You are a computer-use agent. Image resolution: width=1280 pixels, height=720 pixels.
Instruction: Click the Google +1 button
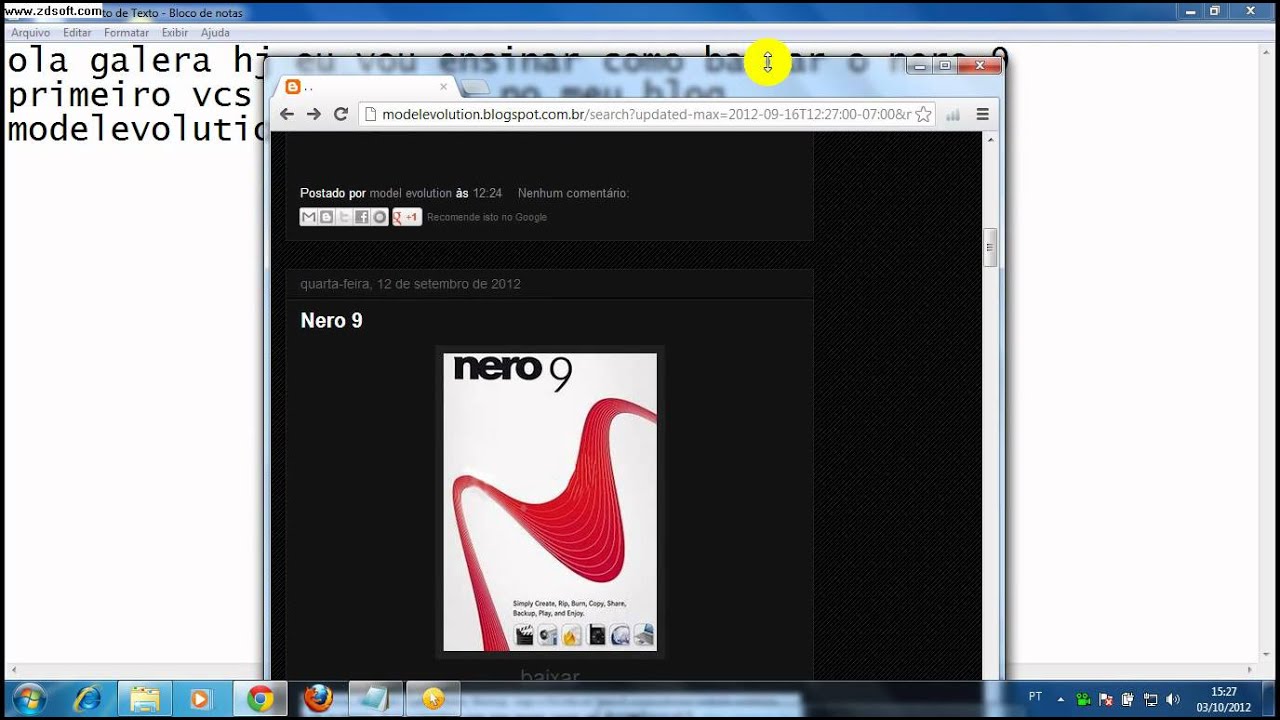click(407, 217)
